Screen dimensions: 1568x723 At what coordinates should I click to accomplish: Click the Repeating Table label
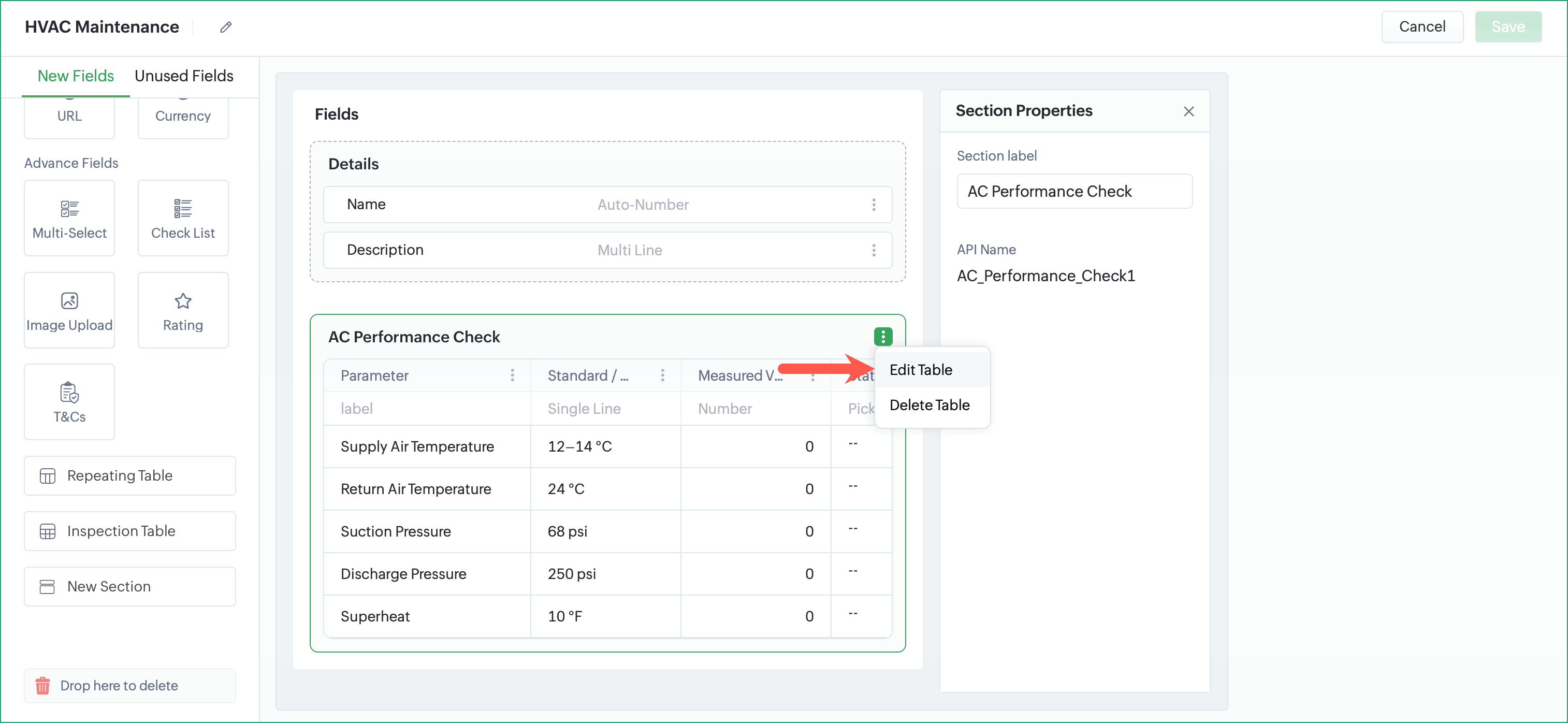point(120,476)
